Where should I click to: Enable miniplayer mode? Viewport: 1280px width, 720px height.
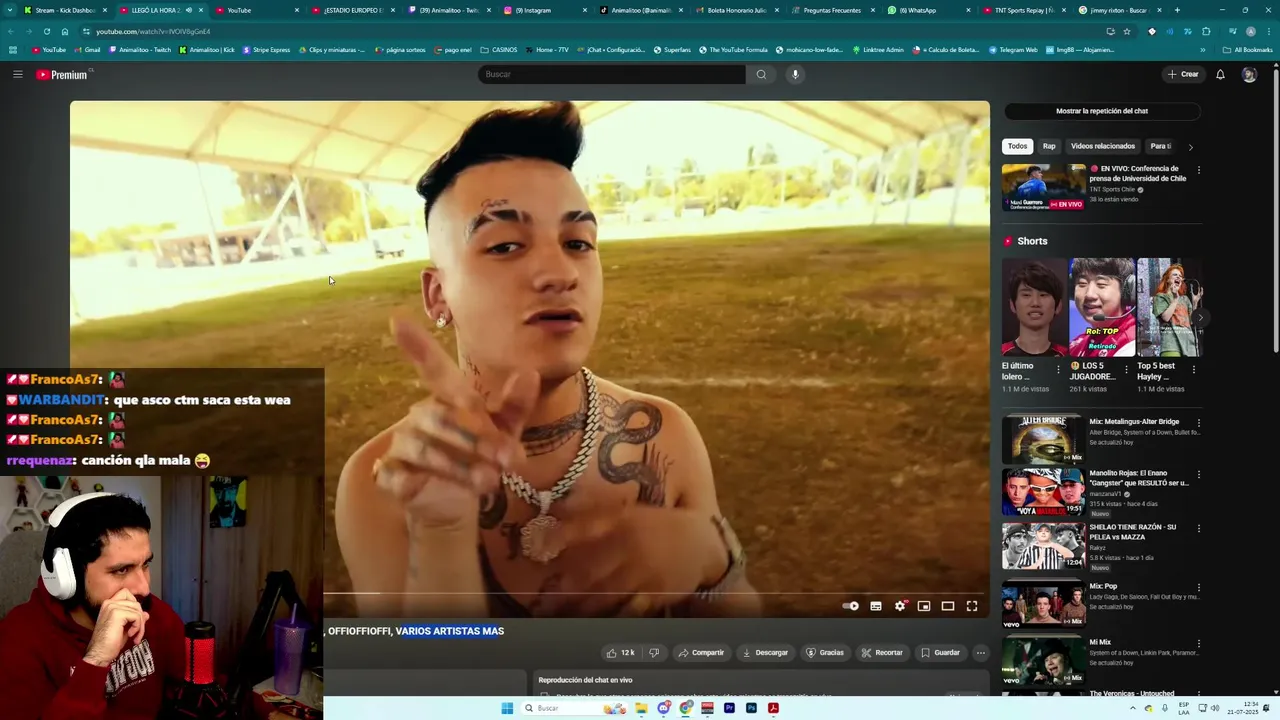tap(924, 606)
